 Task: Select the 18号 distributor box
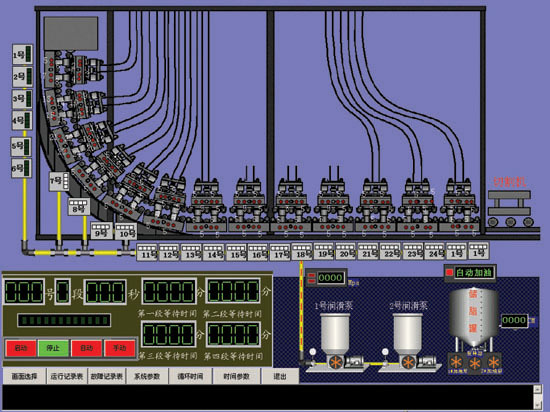(302, 252)
